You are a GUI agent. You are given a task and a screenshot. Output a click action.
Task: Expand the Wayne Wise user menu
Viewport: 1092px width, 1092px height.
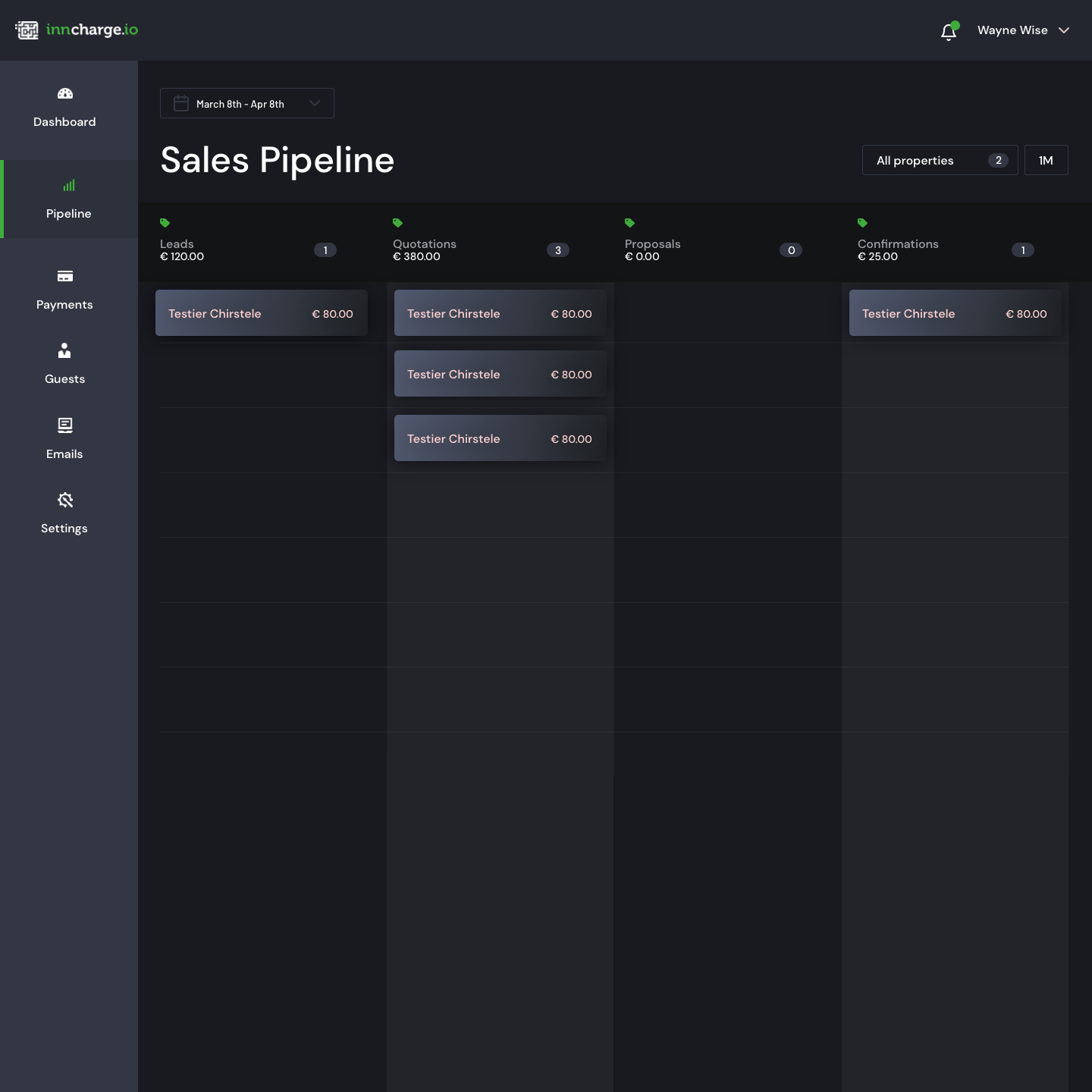tap(1022, 30)
